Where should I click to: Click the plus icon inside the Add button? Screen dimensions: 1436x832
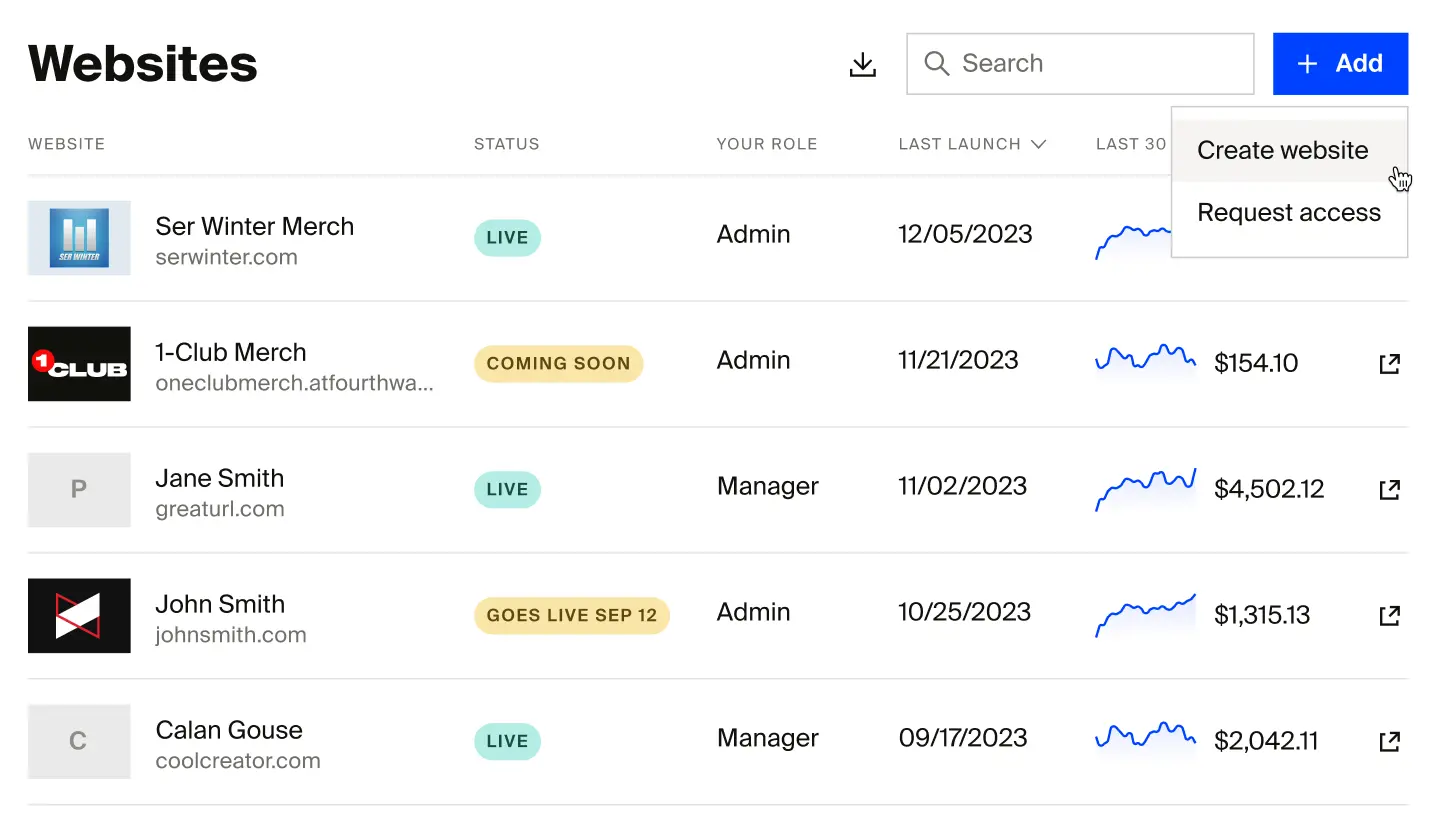[x=1307, y=63]
